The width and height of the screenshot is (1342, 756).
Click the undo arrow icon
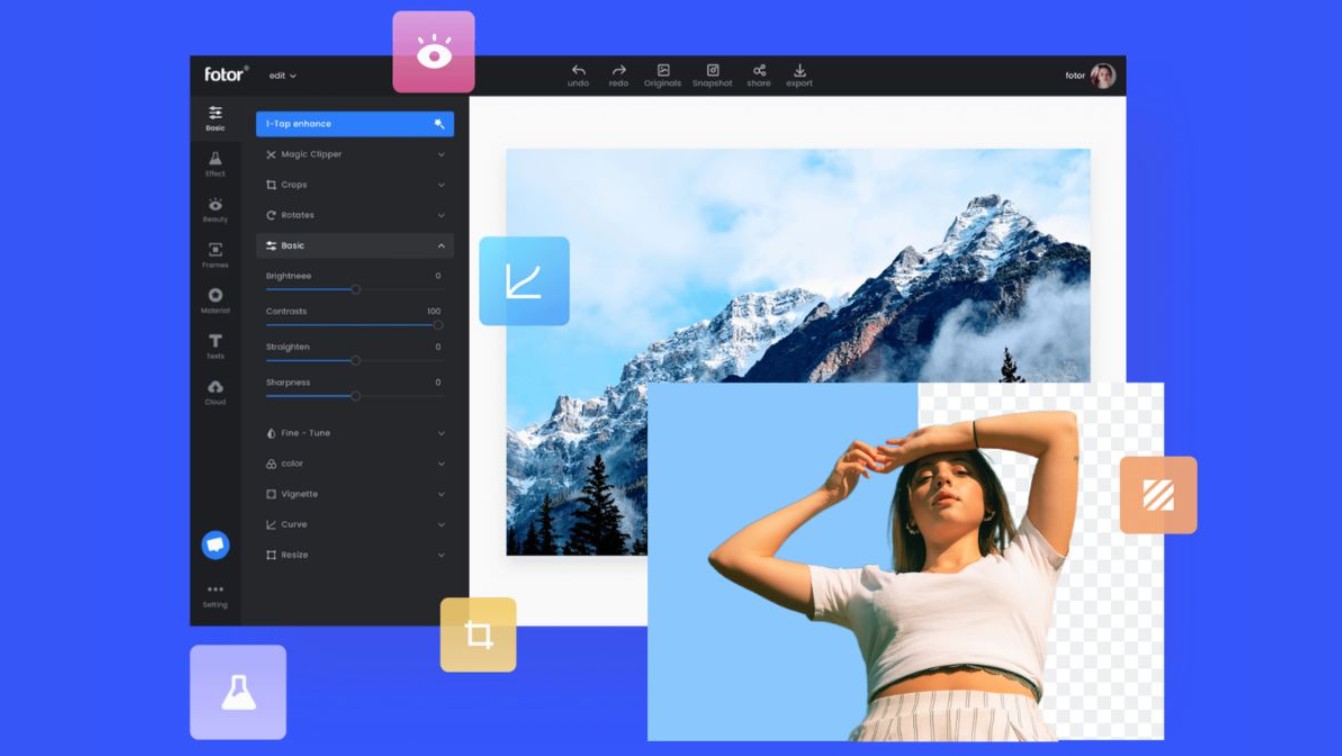click(x=578, y=71)
